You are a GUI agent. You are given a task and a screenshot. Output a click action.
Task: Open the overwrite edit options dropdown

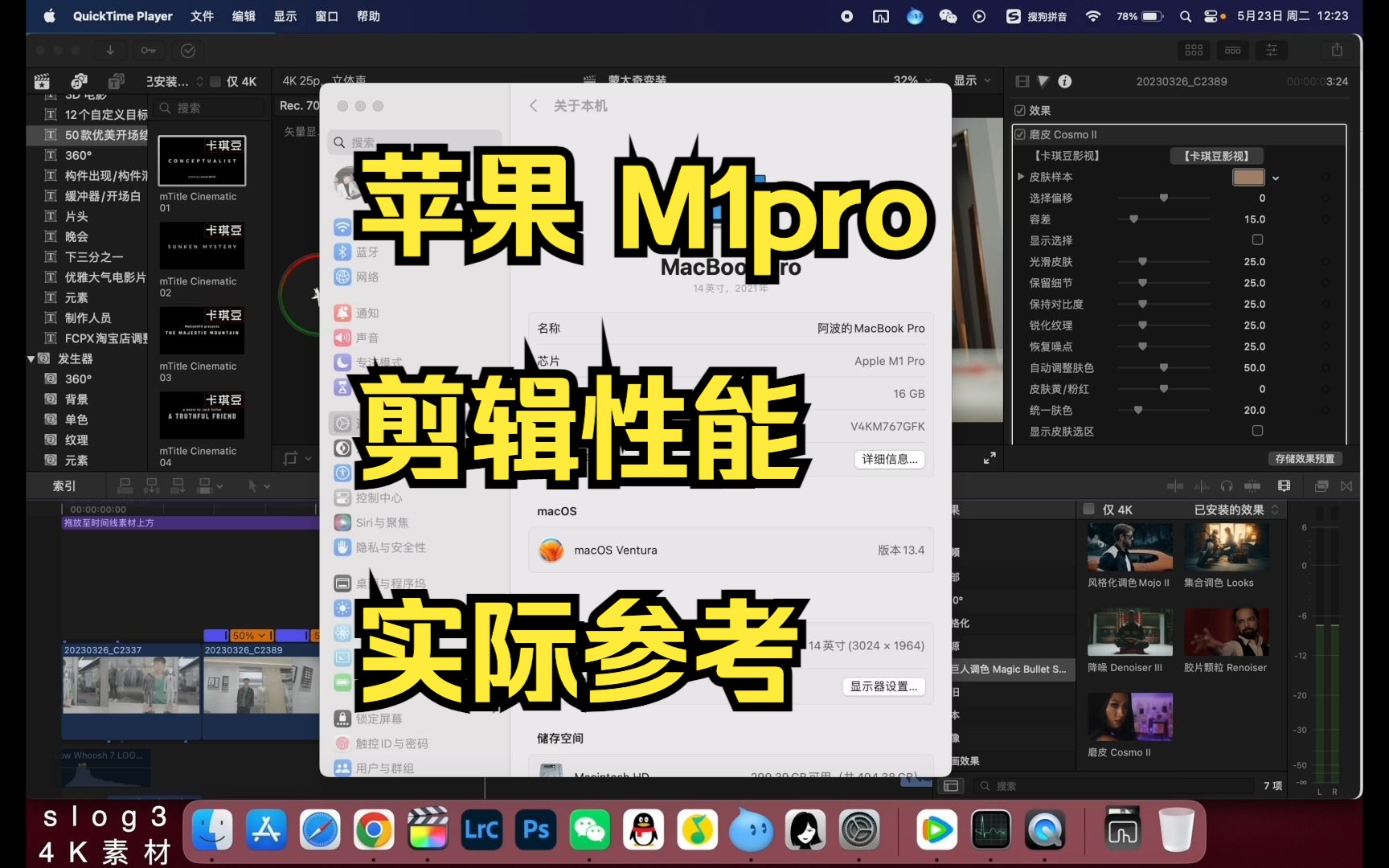coord(219,486)
